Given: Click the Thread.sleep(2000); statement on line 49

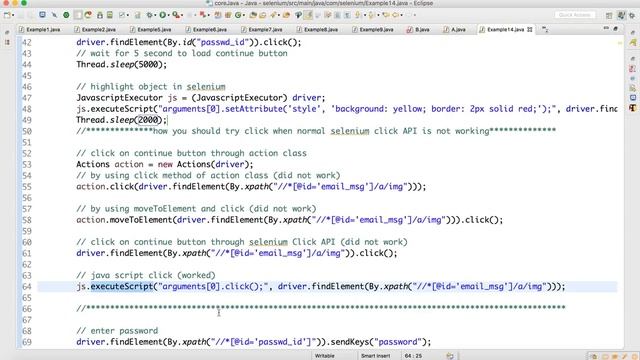Looking at the screenshot, I should [122, 120].
